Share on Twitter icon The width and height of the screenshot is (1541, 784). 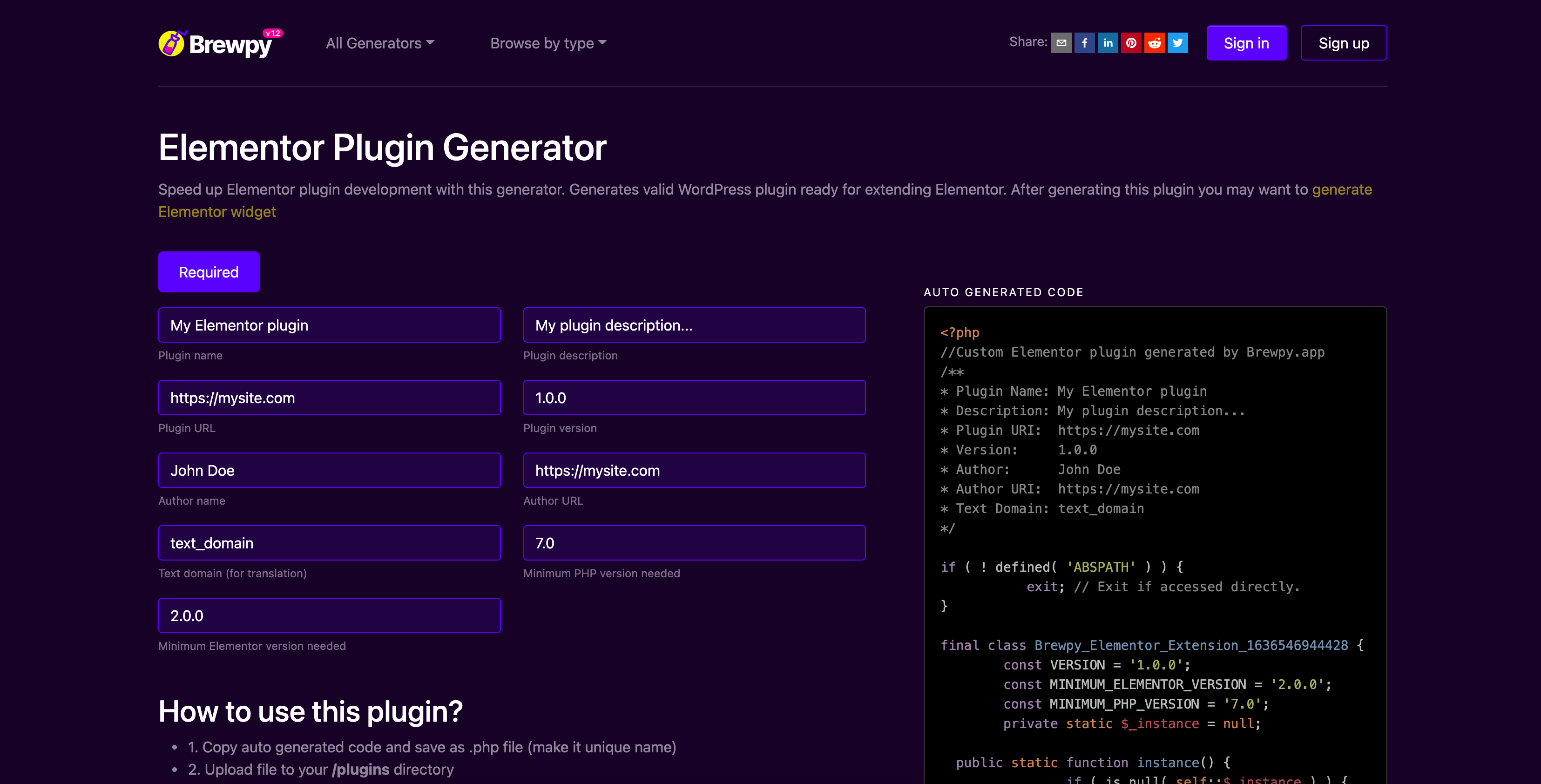[1178, 43]
